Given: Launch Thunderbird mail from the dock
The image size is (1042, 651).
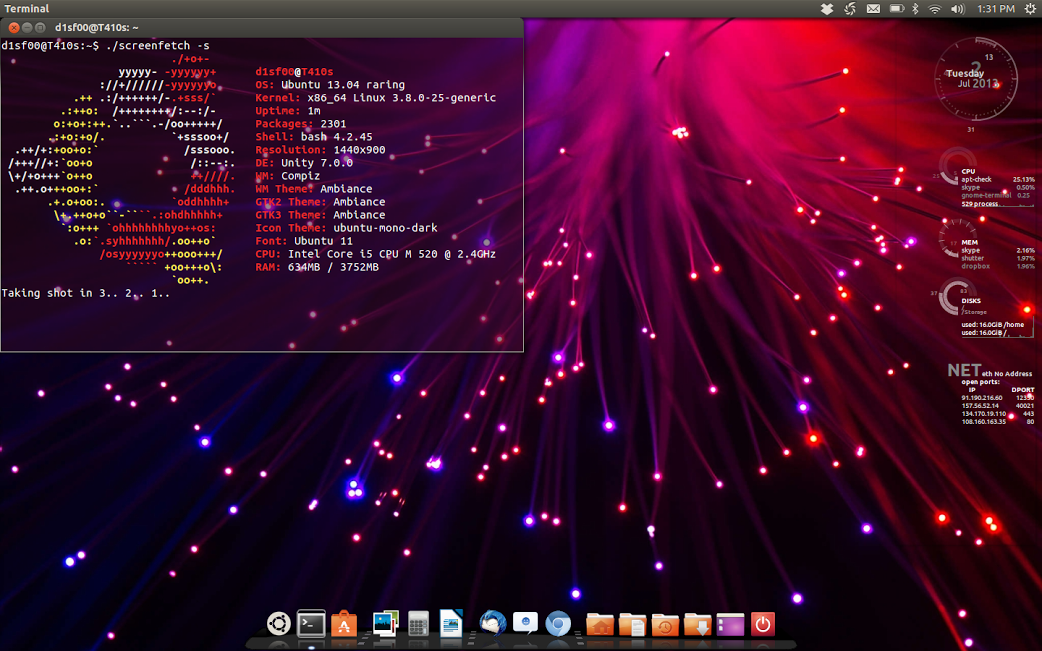Looking at the screenshot, I should (492, 624).
